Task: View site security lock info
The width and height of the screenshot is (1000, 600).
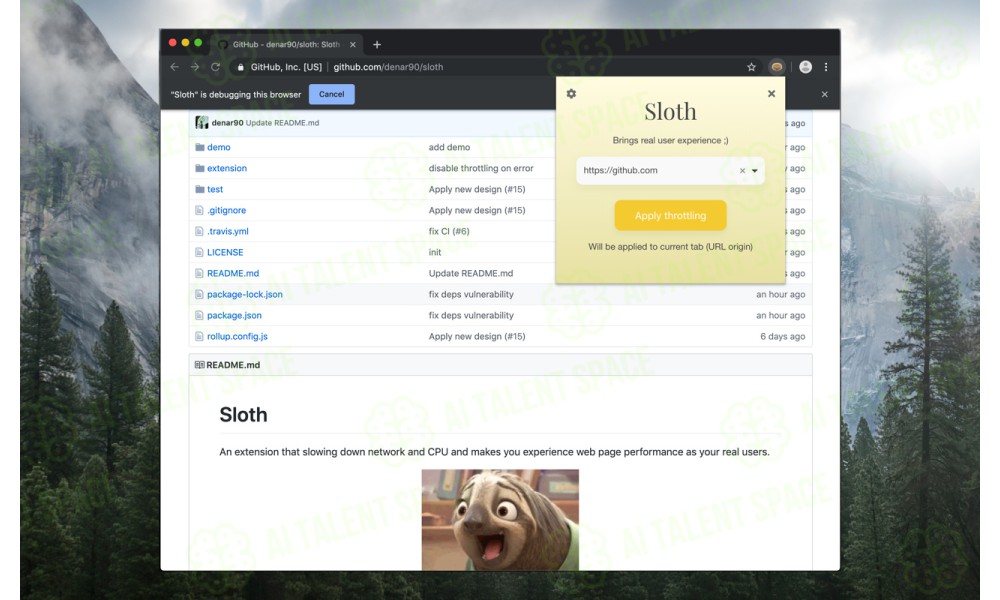Action: pos(240,67)
